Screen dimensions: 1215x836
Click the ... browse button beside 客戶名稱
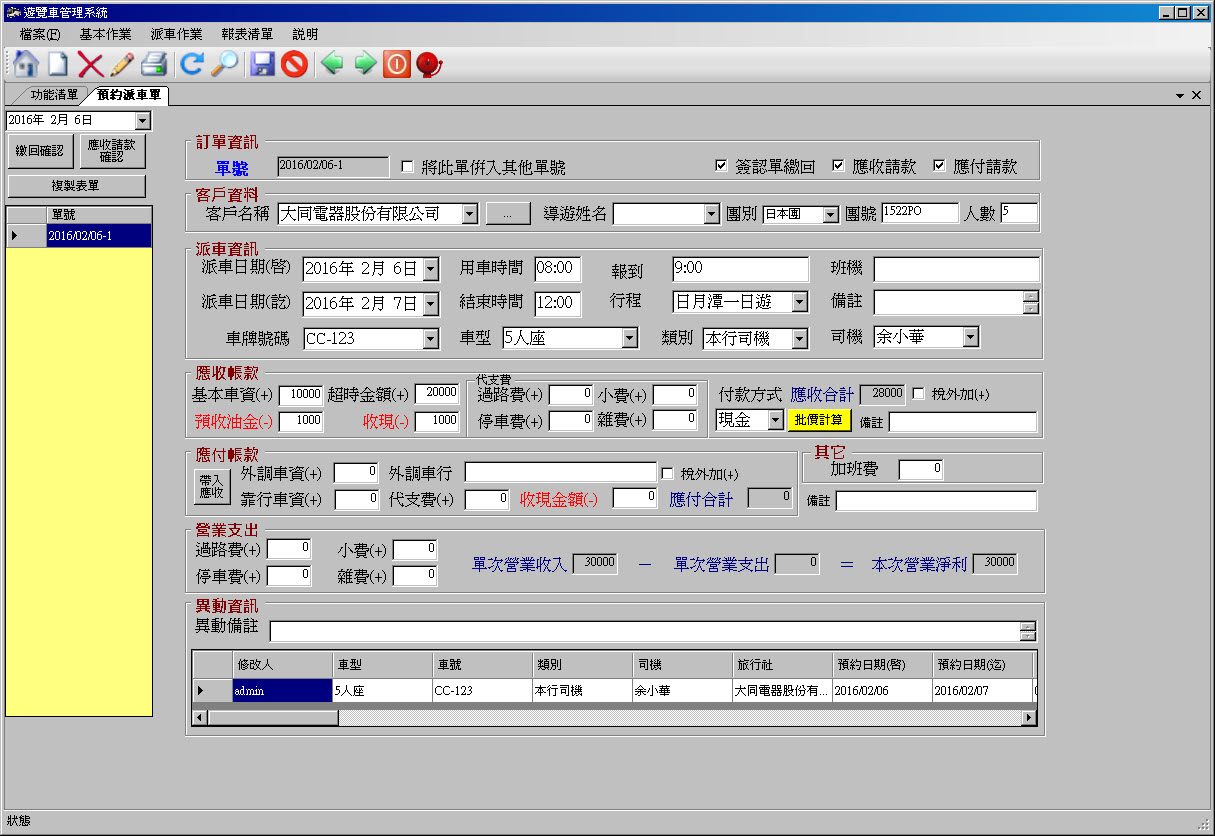tap(508, 214)
